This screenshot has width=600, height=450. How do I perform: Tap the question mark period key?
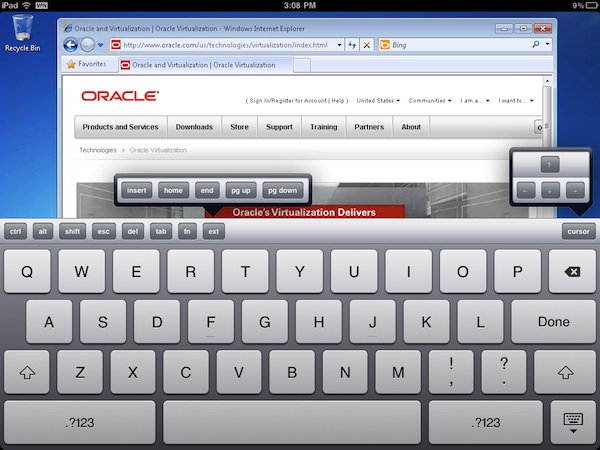click(504, 372)
